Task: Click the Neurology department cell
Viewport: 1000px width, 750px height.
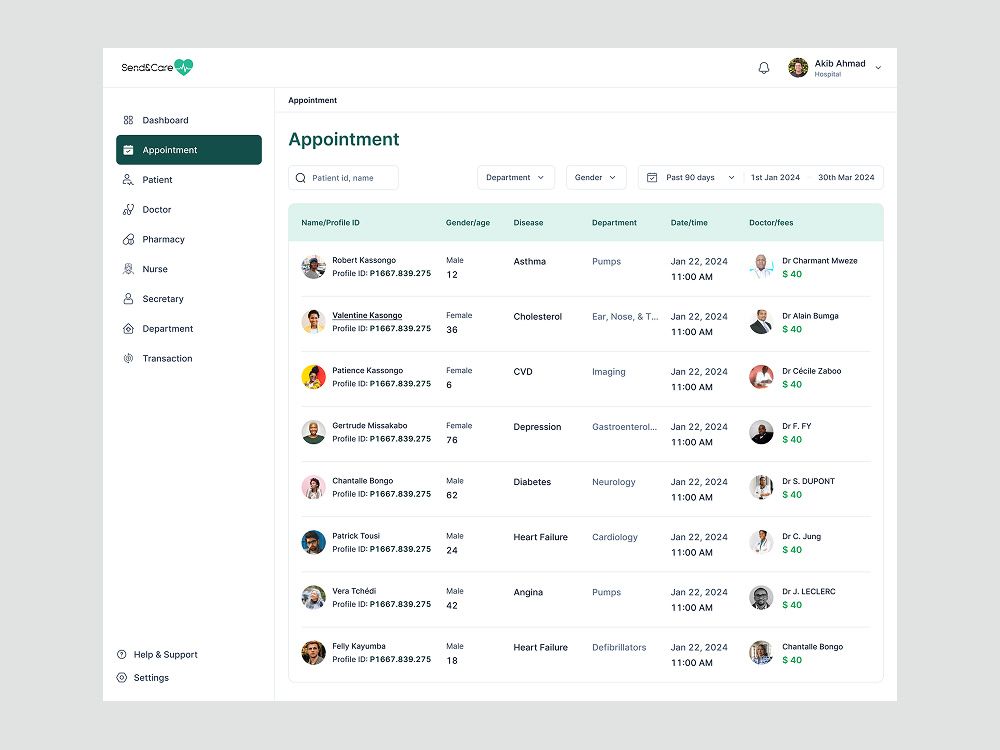Action: (x=614, y=482)
